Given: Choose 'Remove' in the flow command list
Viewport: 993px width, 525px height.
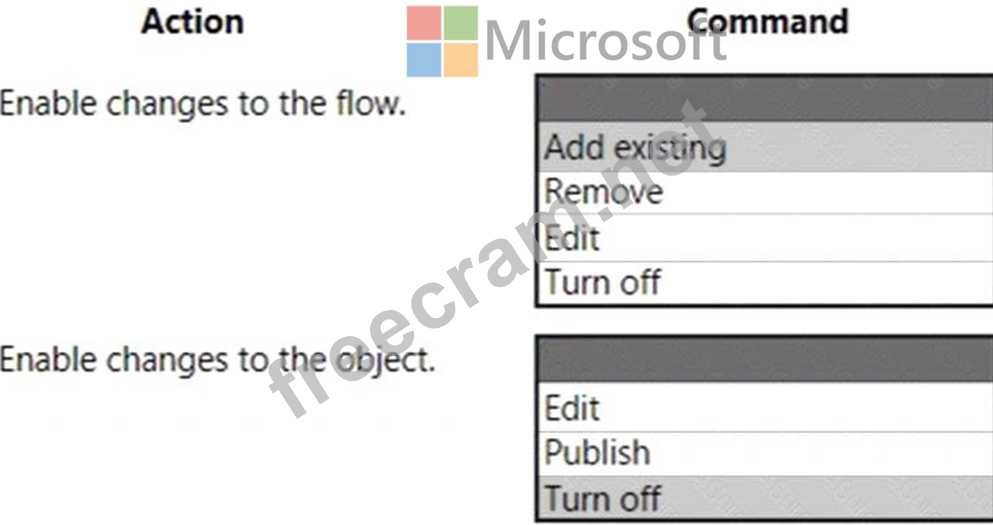Looking at the screenshot, I should 603,192.
